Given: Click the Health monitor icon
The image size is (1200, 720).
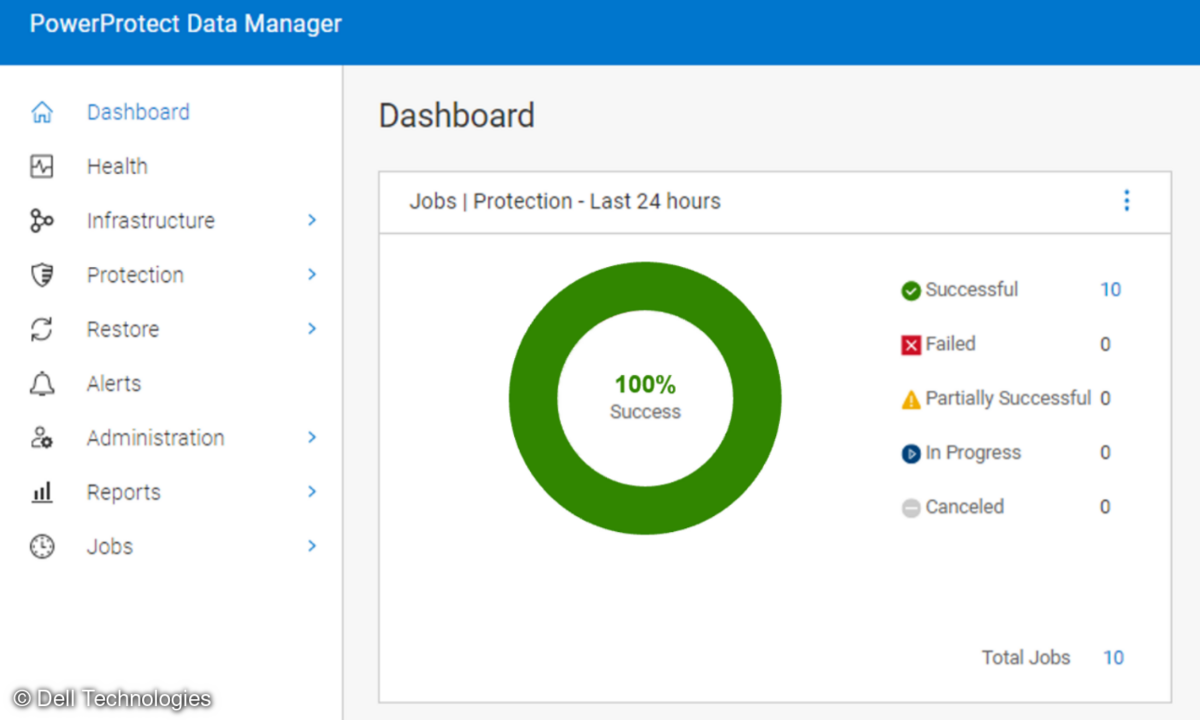Looking at the screenshot, I should (x=42, y=166).
